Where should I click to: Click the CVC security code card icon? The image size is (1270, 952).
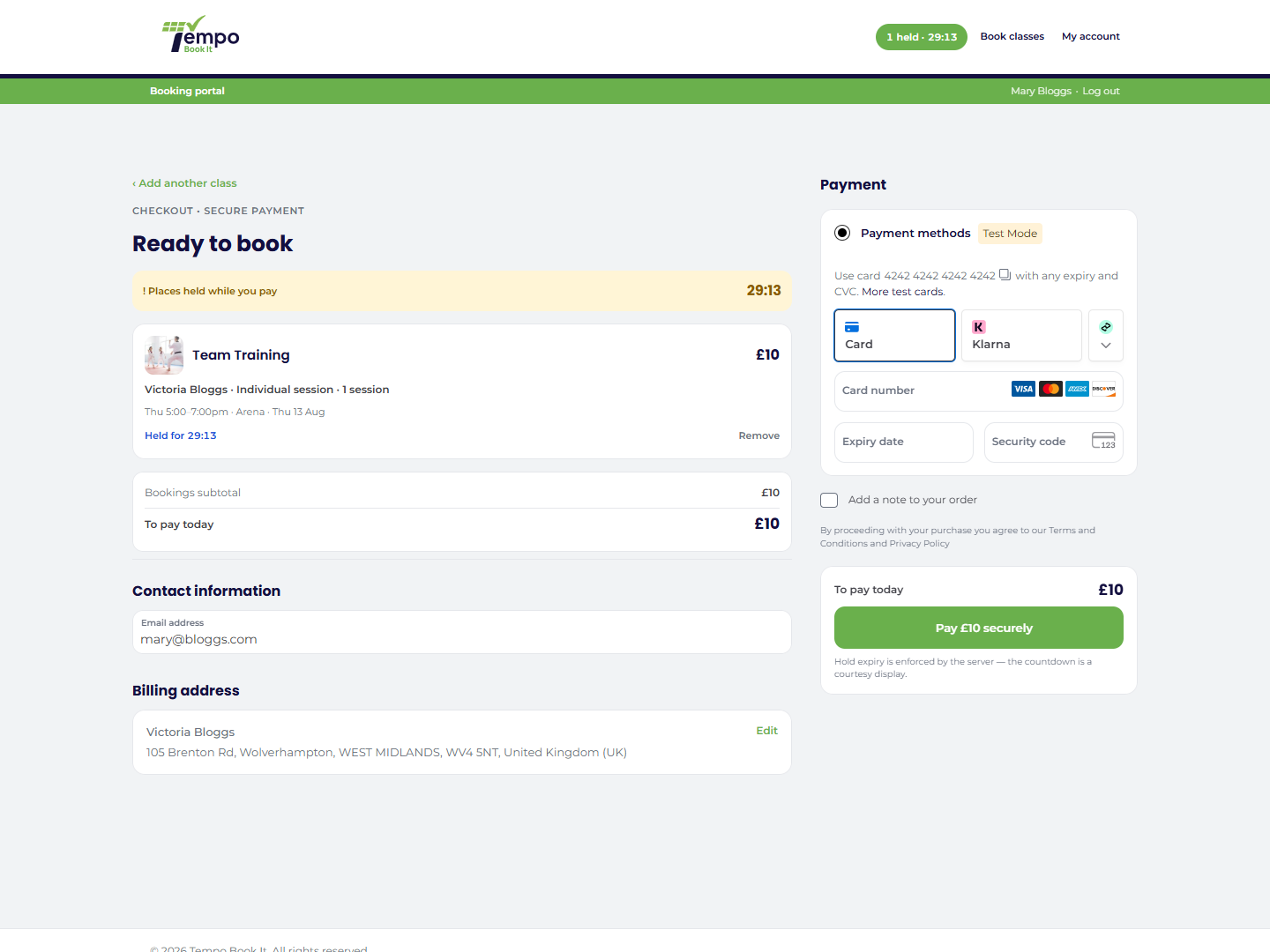[x=1103, y=441]
